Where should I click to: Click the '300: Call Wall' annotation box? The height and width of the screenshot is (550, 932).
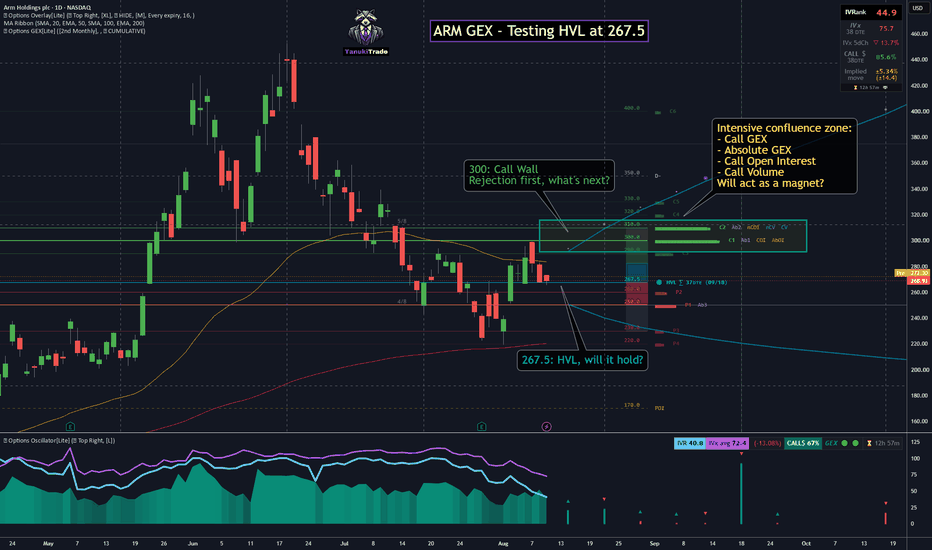pos(539,175)
